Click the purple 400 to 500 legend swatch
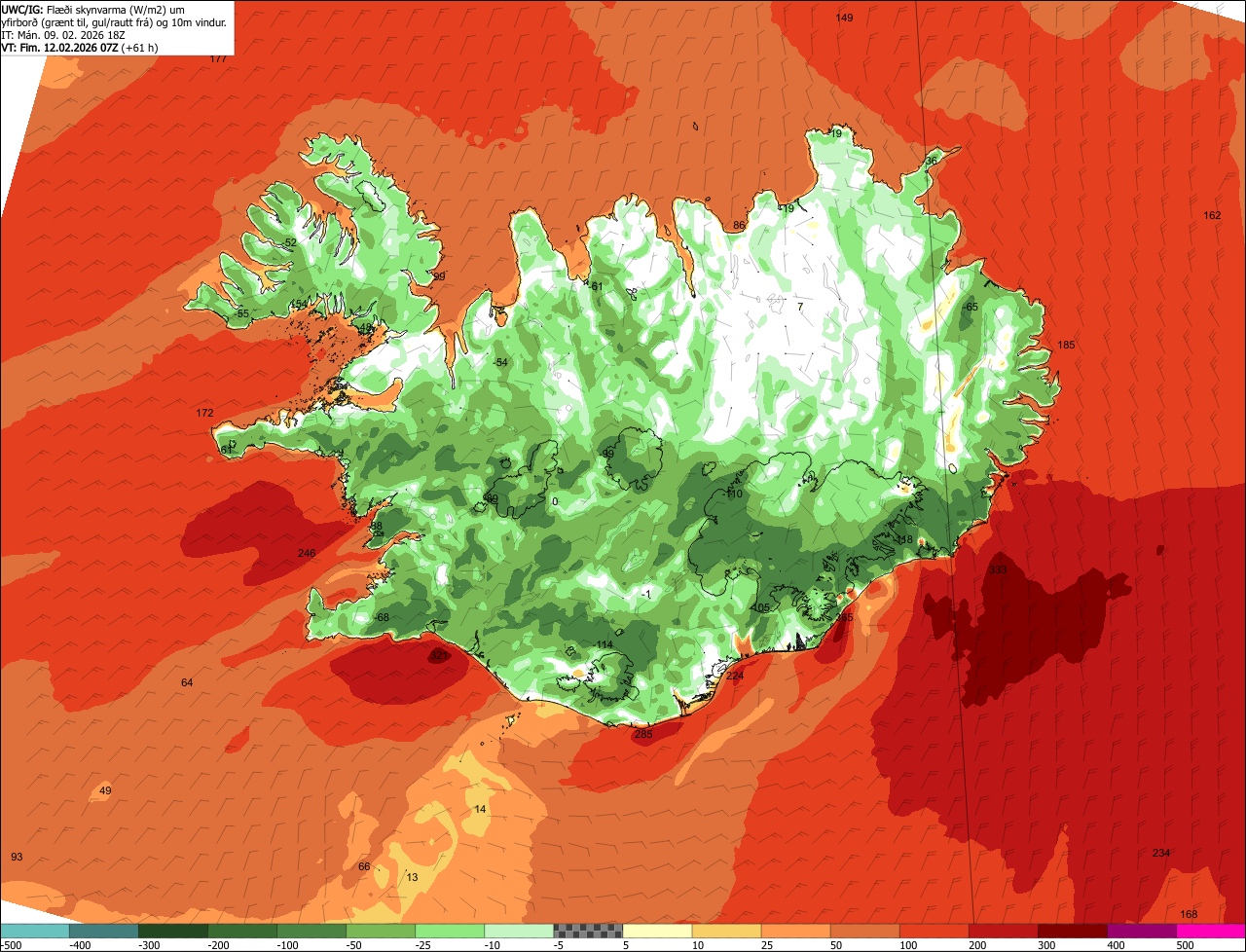 [1141, 931]
